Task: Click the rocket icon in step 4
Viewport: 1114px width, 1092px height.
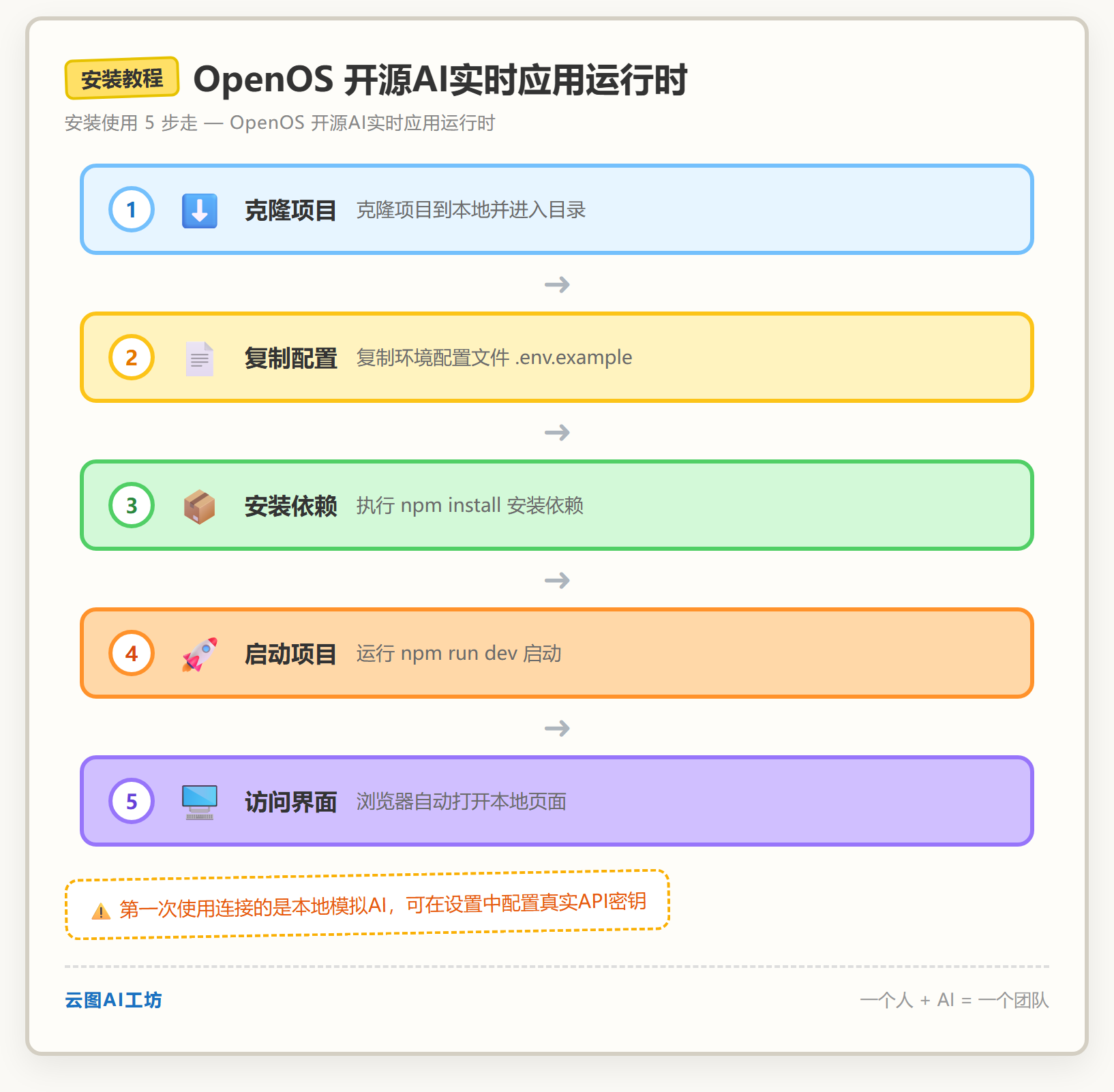Action: (x=200, y=654)
